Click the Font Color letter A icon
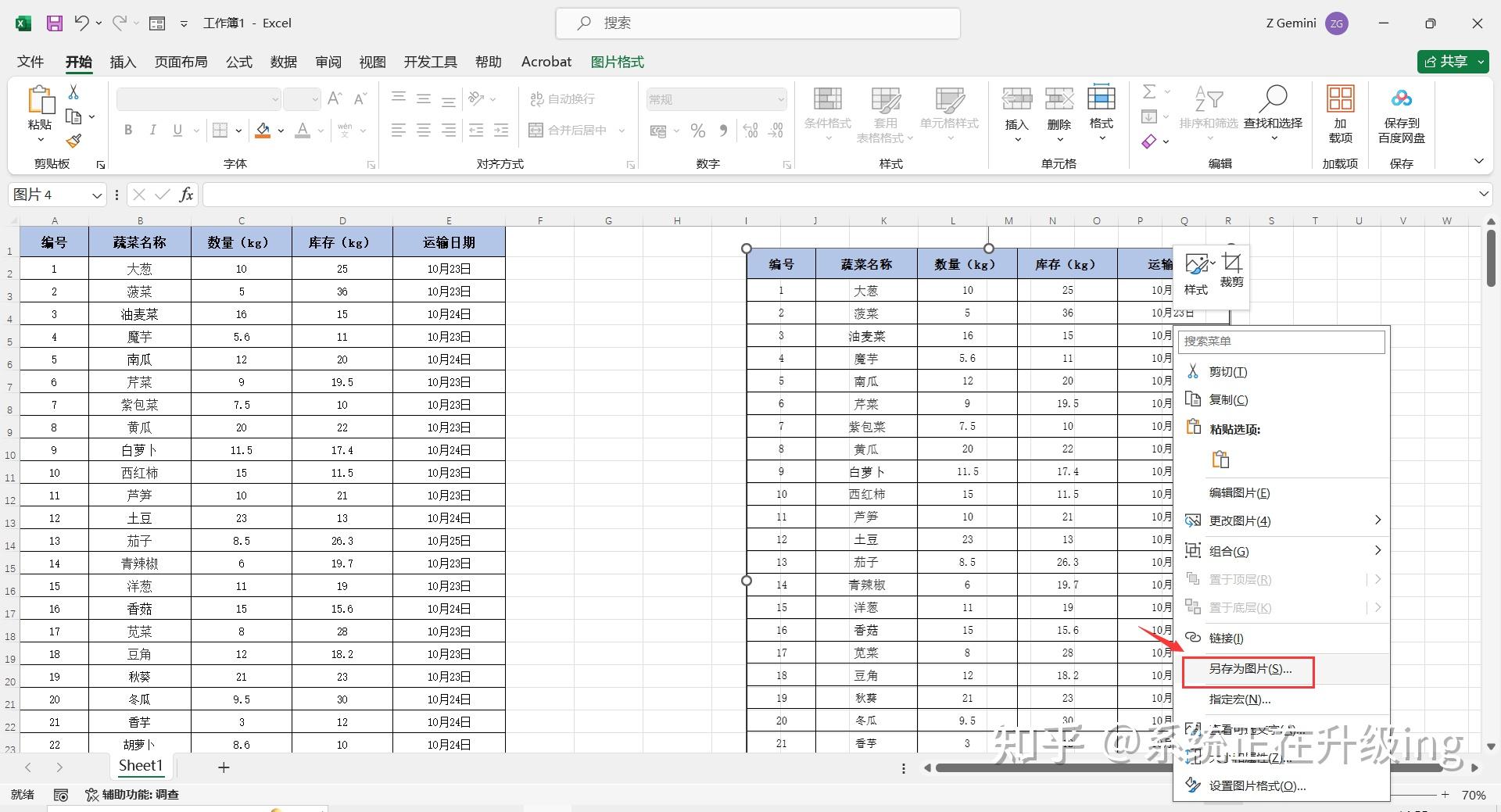The image size is (1501, 812). click(303, 131)
